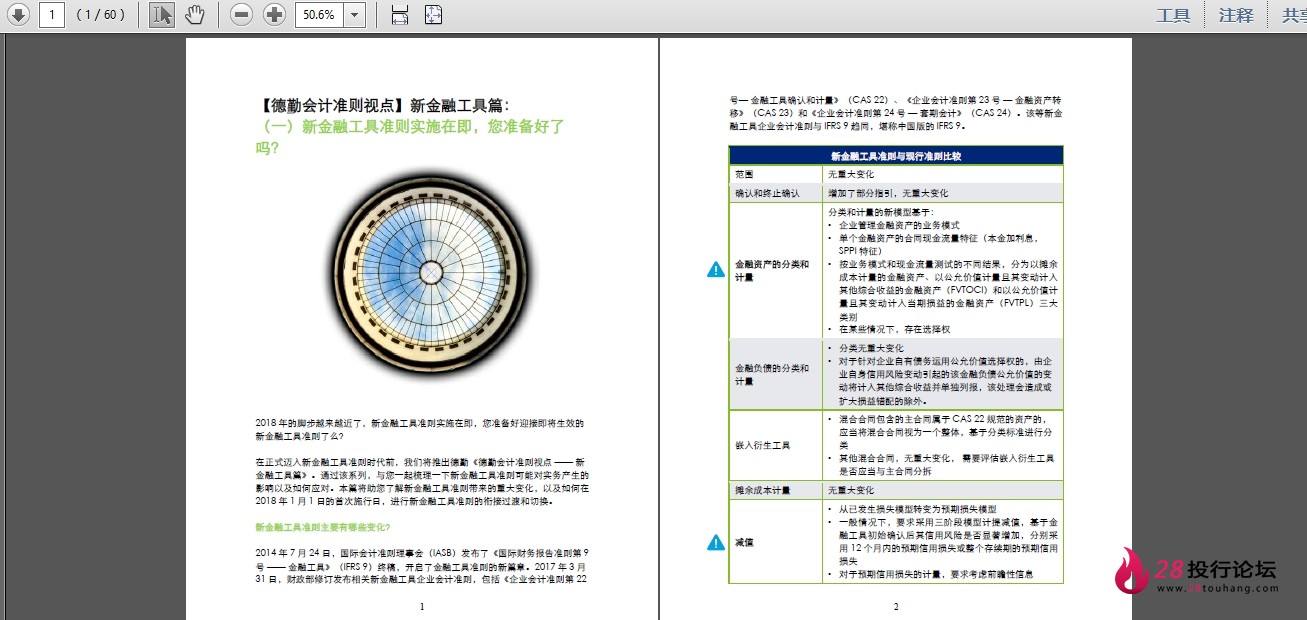Click warning icon beside 减值 row
Image resolution: width=1307 pixels, height=620 pixels.
pyautogui.click(x=716, y=542)
